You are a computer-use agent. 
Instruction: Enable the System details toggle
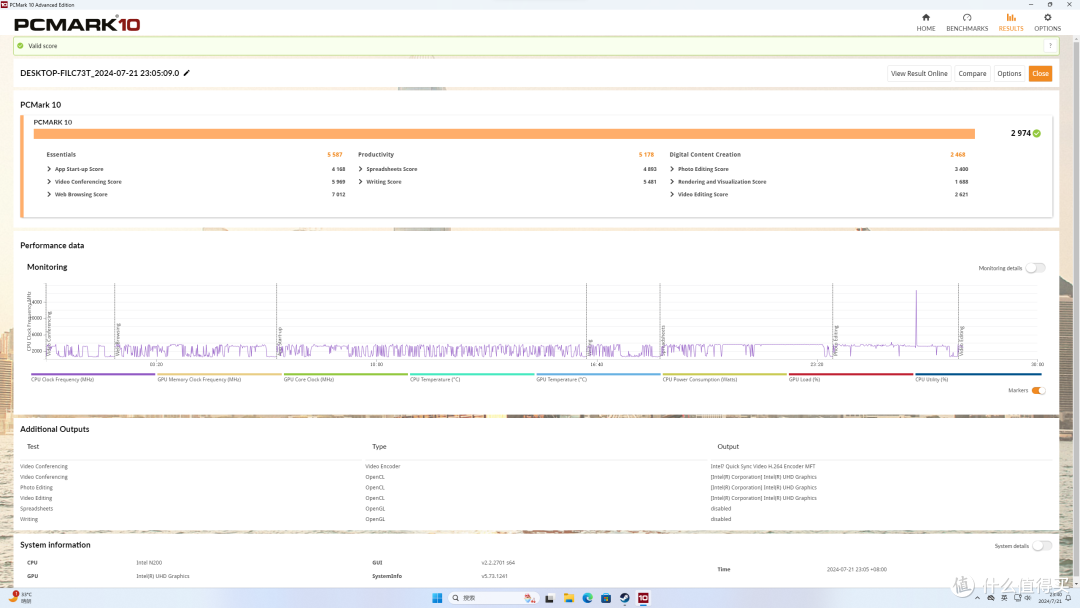(x=1041, y=546)
